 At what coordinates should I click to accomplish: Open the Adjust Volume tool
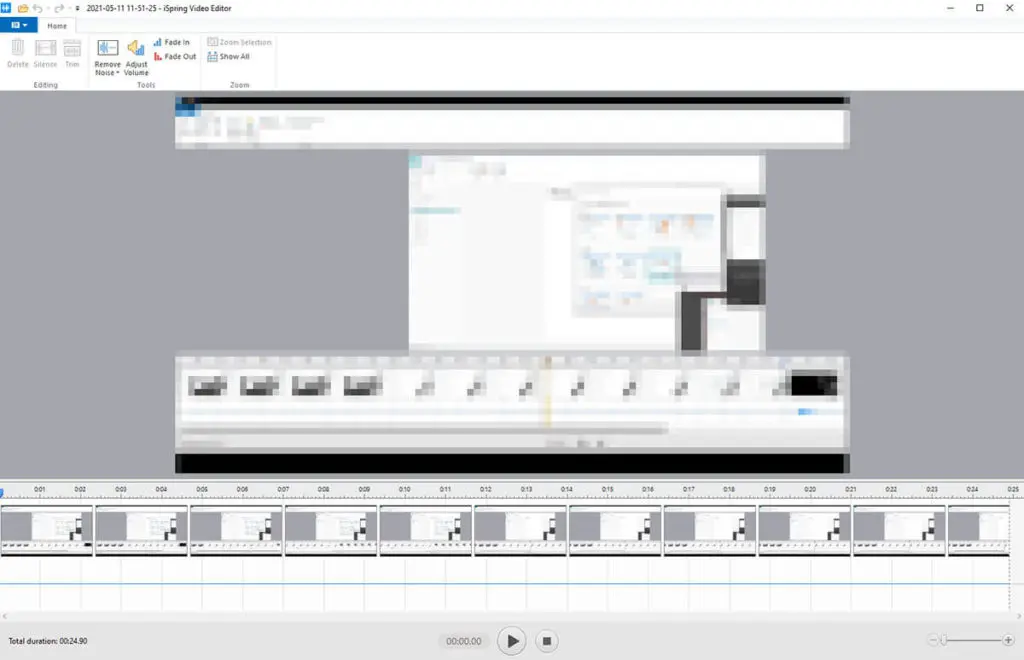pos(136,57)
